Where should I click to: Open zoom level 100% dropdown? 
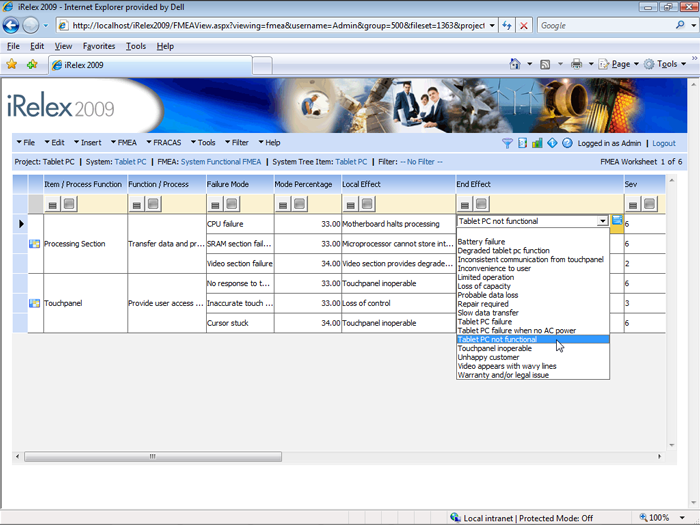click(682, 518)
